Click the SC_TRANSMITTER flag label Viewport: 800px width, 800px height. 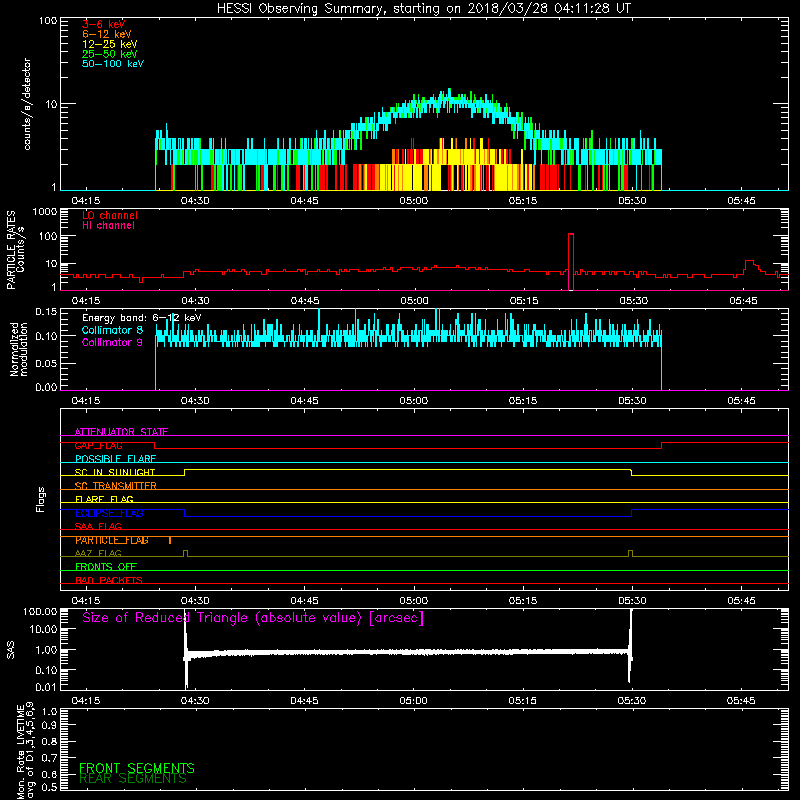coord(116,486)
